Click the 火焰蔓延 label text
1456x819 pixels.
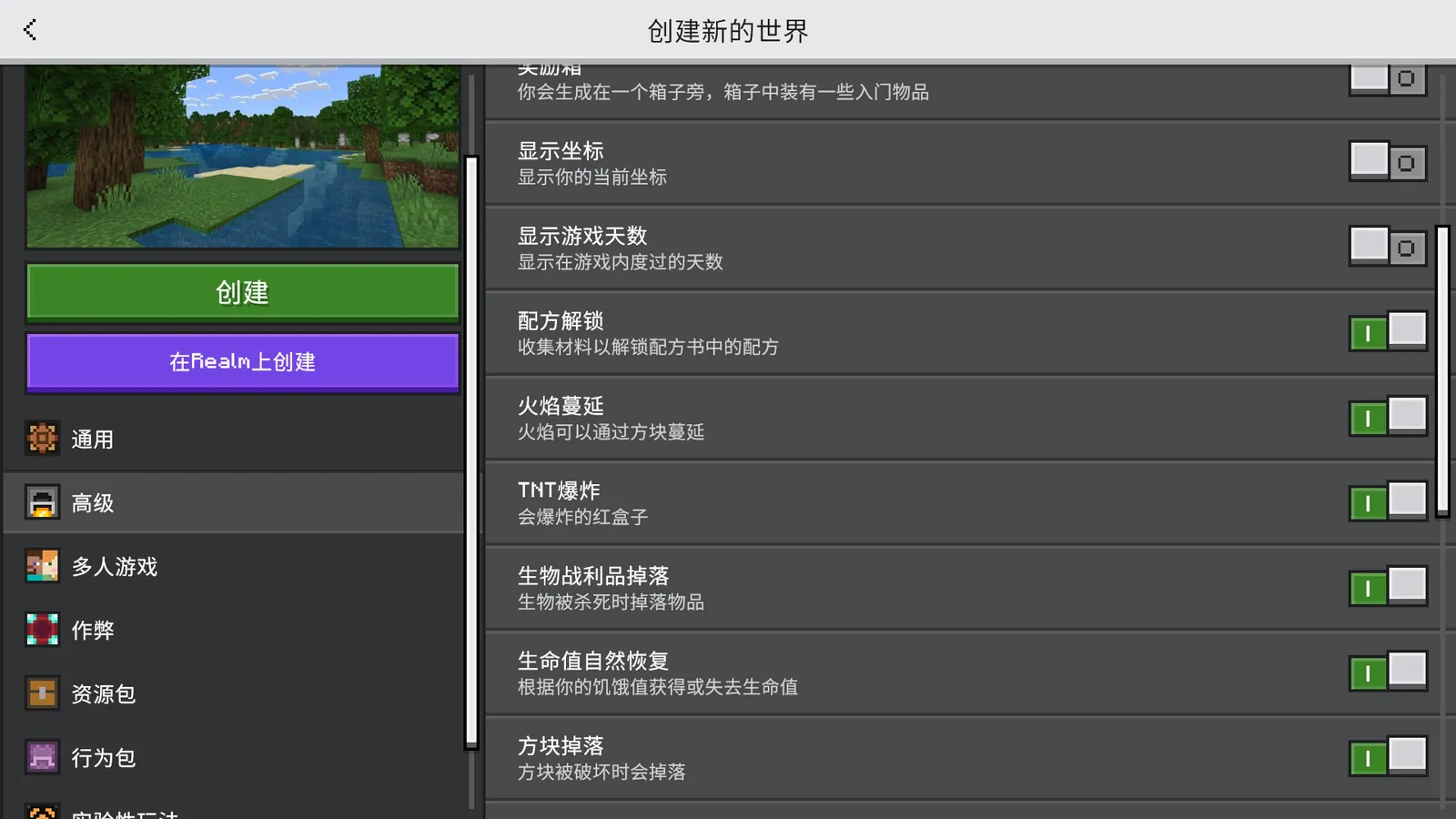[x=561, y=406]
